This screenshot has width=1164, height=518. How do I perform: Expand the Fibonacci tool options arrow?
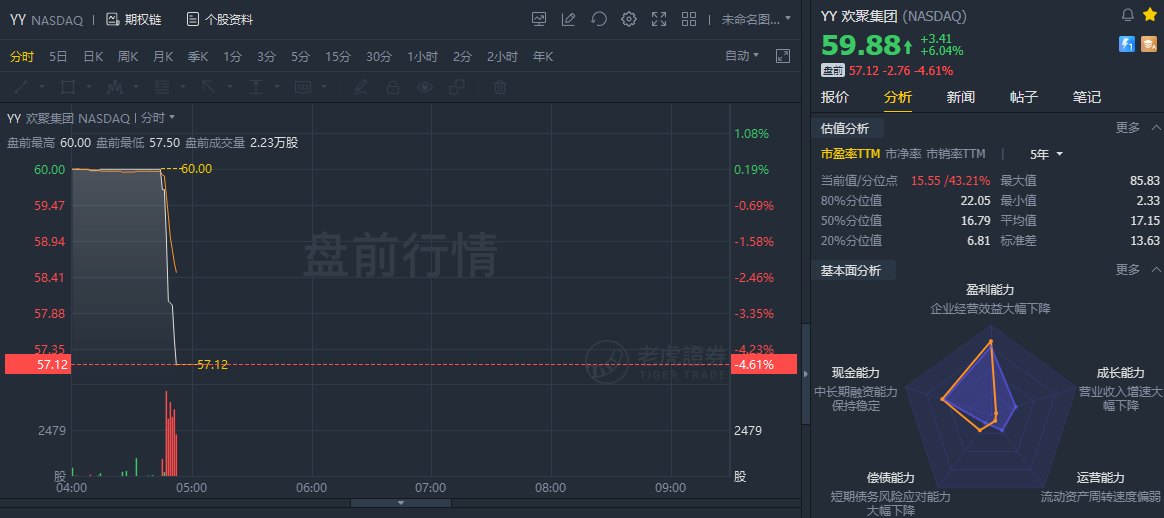click(x=183, y=87)
